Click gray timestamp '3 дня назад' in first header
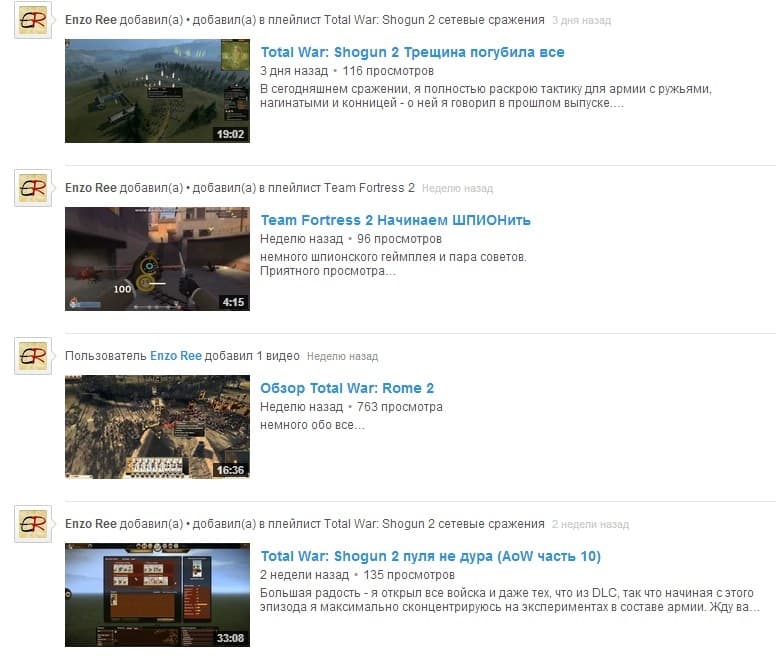This screenshot has width=776, height=662. pyautogui.click(x=582, y=21)
